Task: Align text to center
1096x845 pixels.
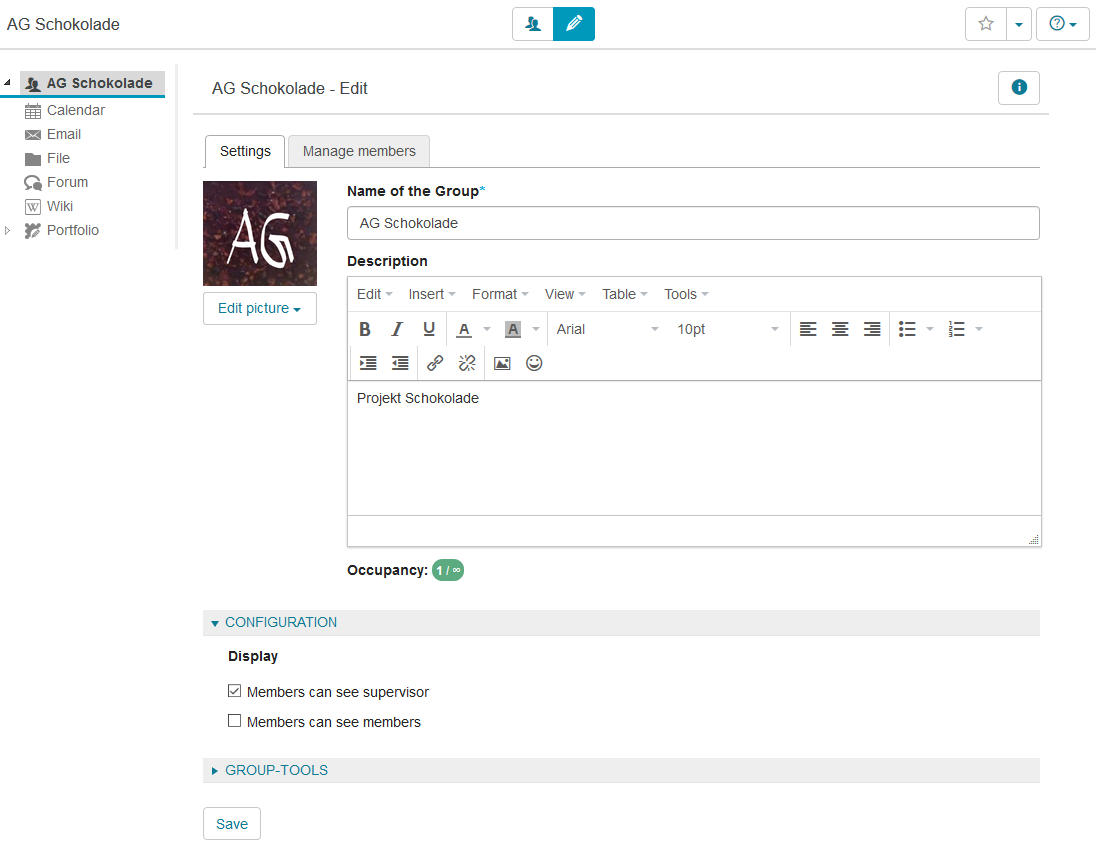Action: 840,329
